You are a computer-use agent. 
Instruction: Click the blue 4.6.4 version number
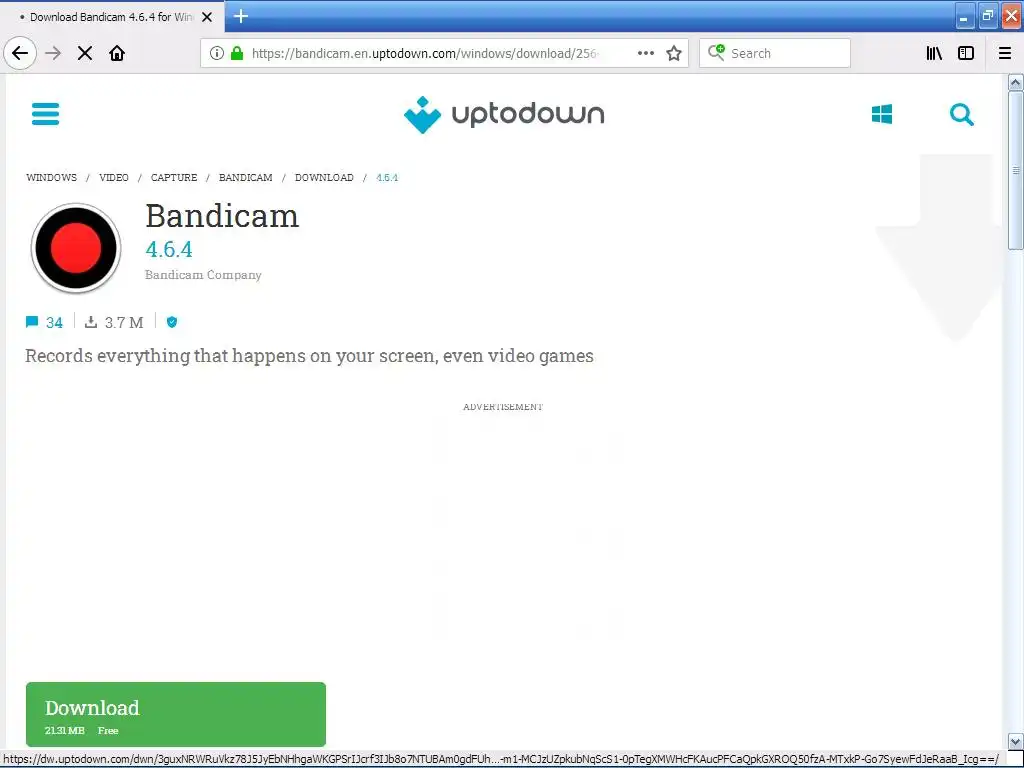click(169, 249)
